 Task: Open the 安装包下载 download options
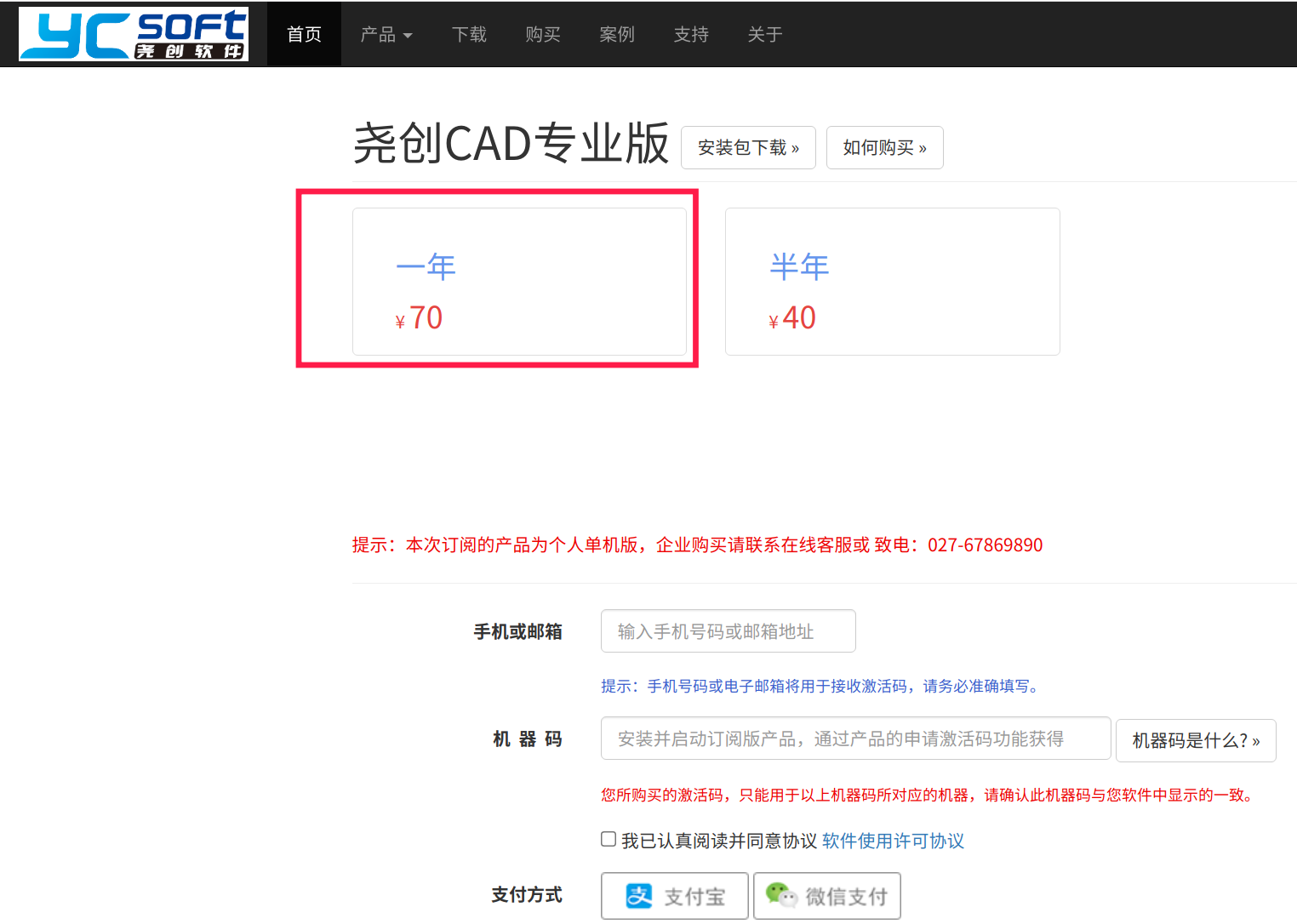click(747, 147)
